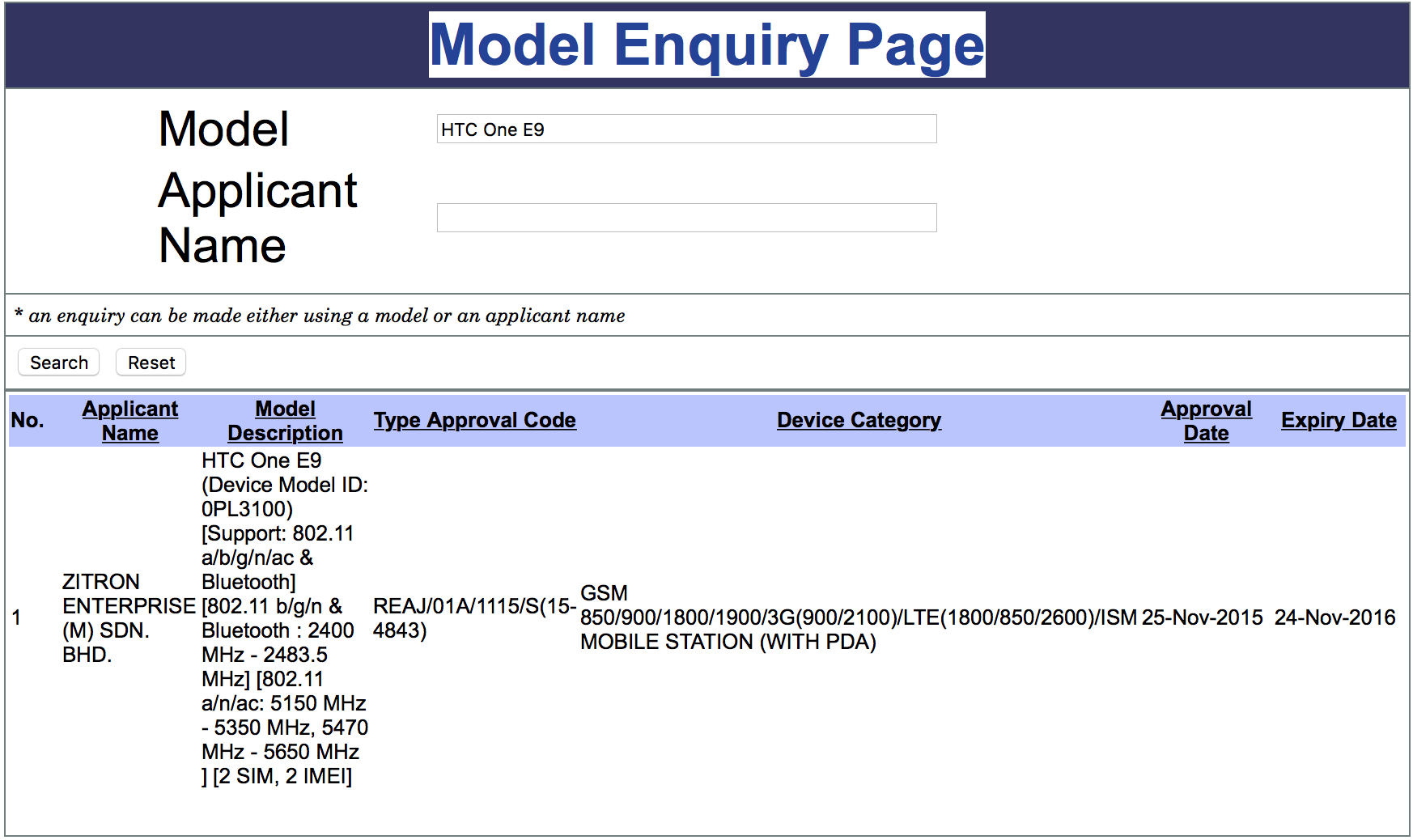Click the Model Enquiry Page title
The height and width of the screenshot is (840, 1413).
[x=706, y=45]
